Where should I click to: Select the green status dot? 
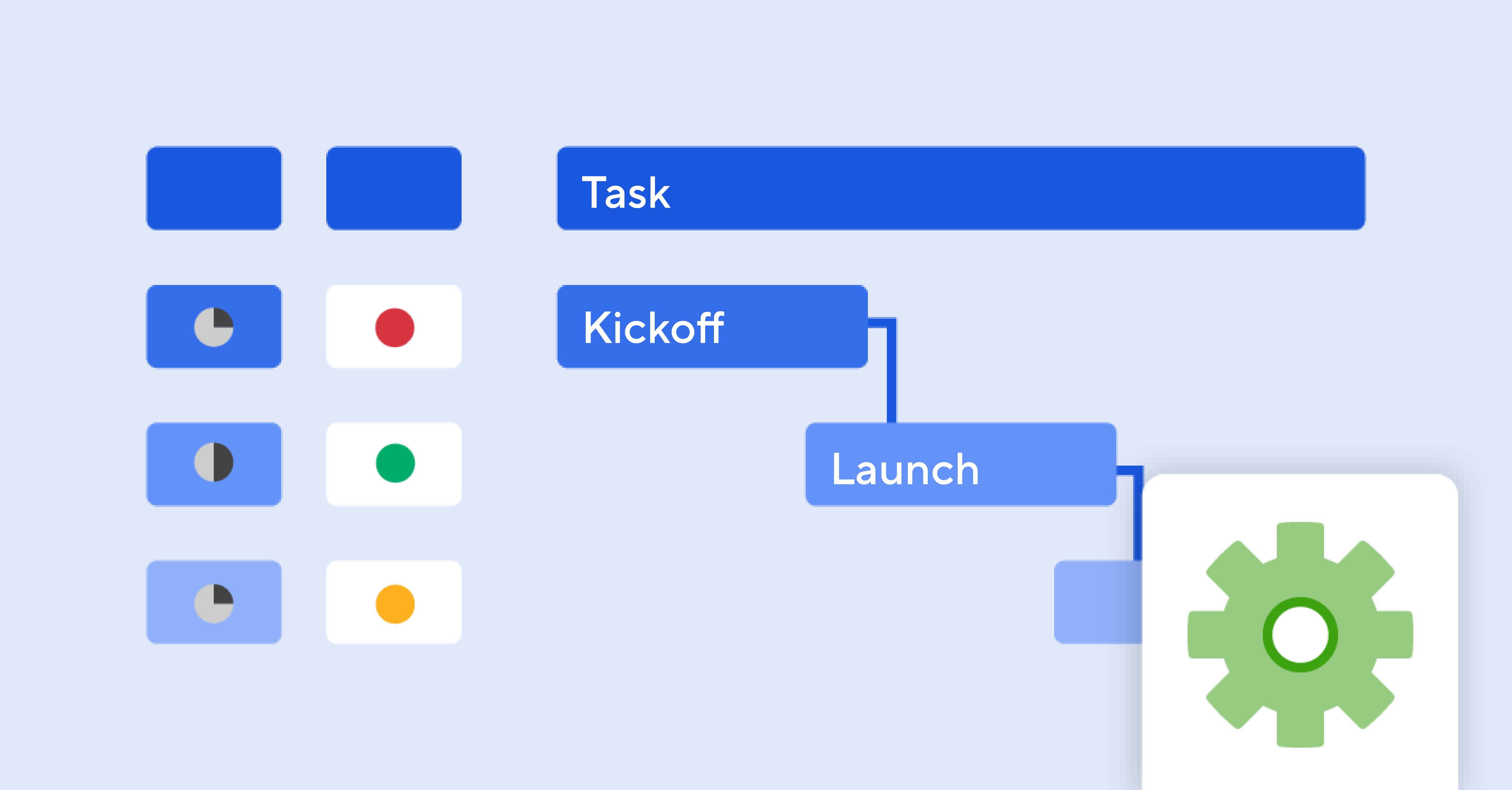coord(395,463)
